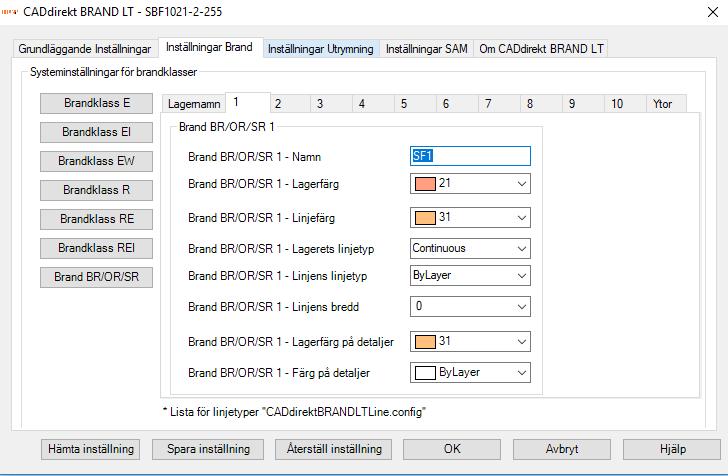Click the Namn field containing SF1
The width and height of the screenshot is (728, 476).
click(x=470, y=156)
